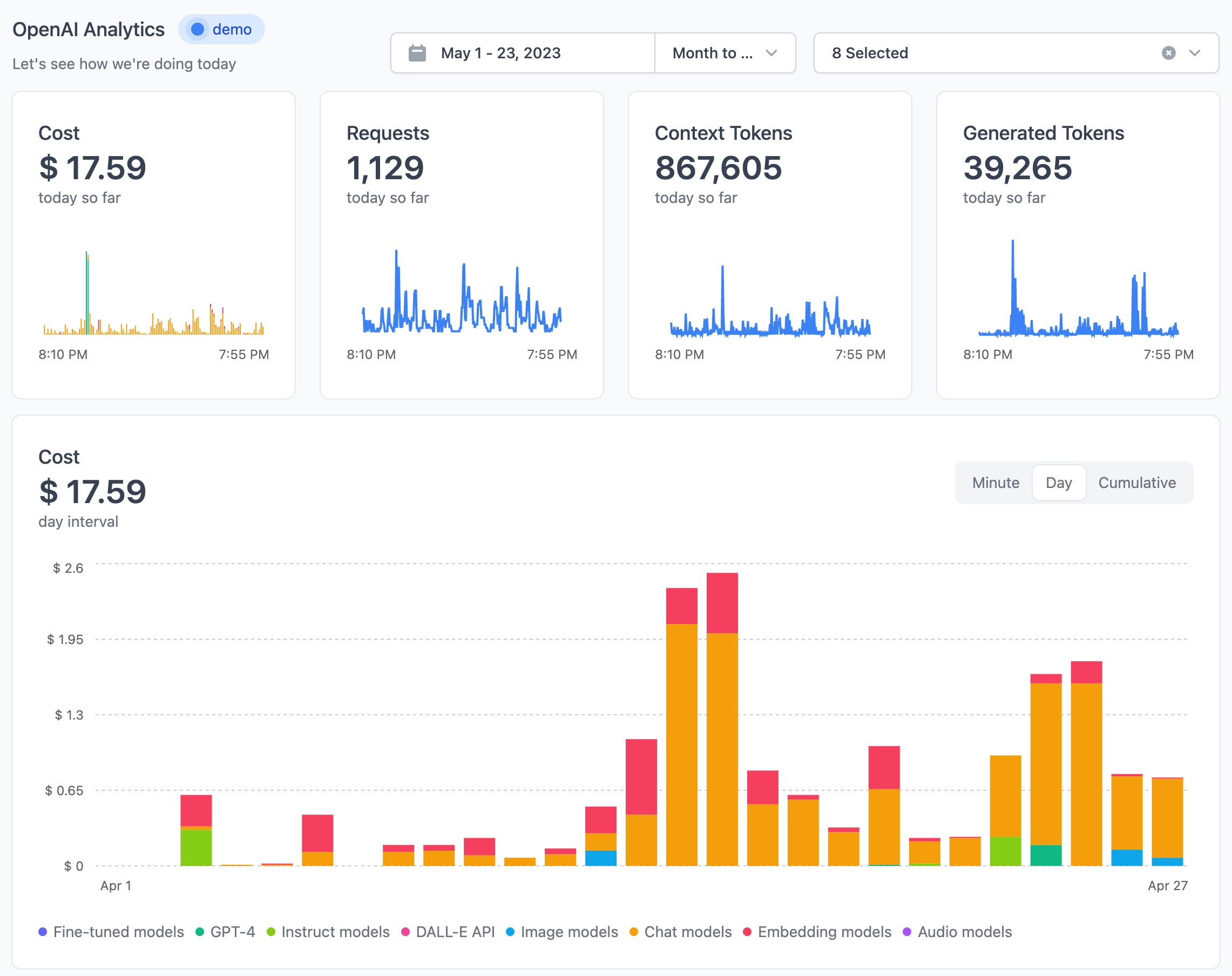Click the Context Tokens sparkline chart
This screenshot has width=1232, height=976.
(x=770, y=301)
